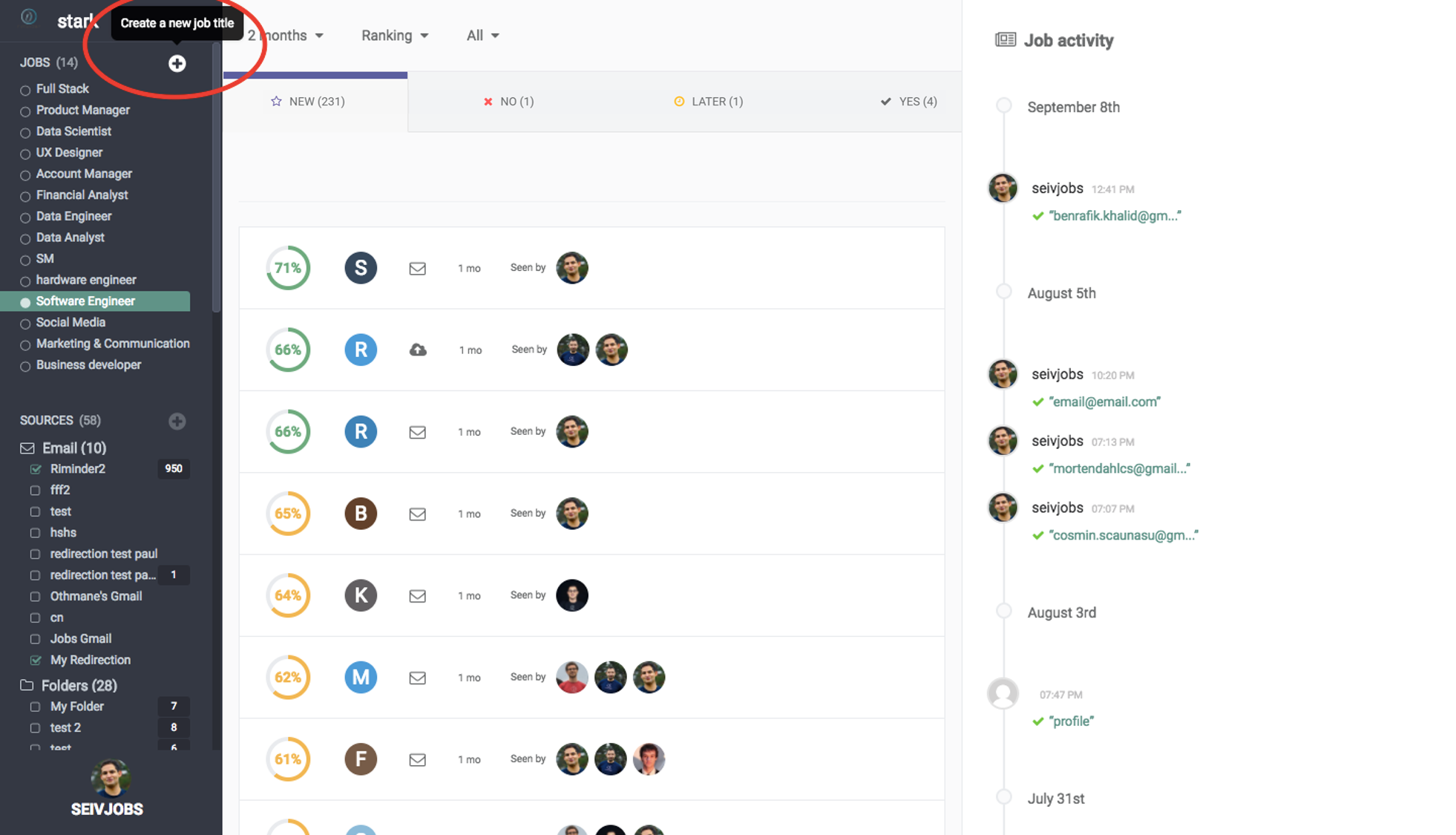Open the benrafik.khalid activity link

1114,216
